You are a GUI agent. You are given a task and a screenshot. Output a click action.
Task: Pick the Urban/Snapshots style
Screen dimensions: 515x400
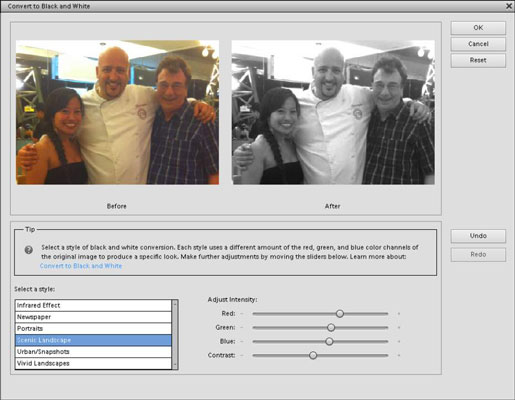click(93, 352)
